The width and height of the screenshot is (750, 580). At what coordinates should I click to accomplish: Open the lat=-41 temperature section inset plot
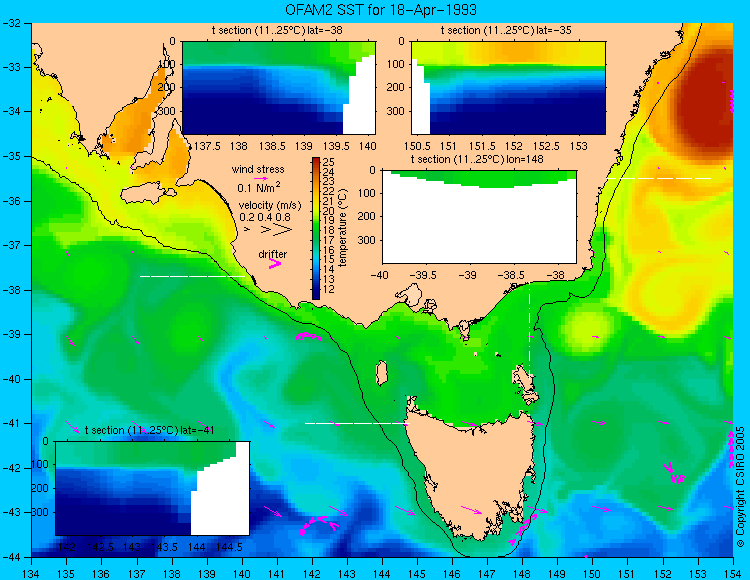(152, 488)
